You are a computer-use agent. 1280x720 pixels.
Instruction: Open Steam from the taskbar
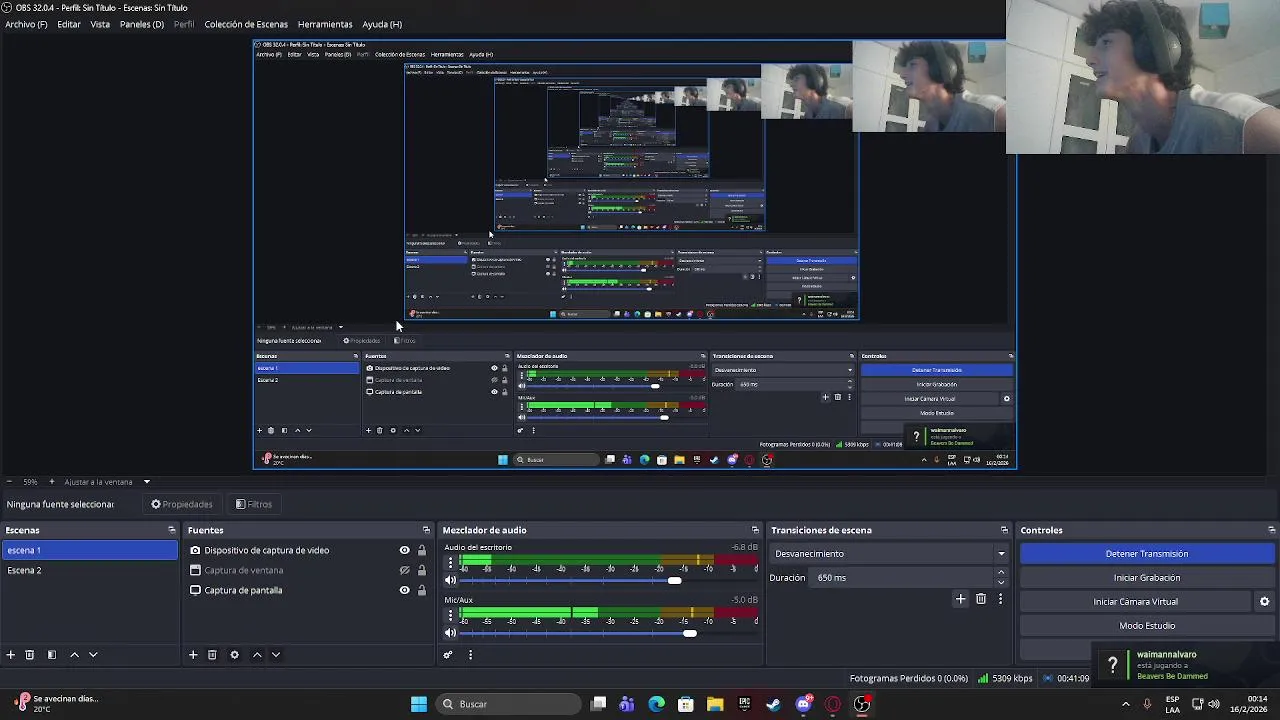773,704
